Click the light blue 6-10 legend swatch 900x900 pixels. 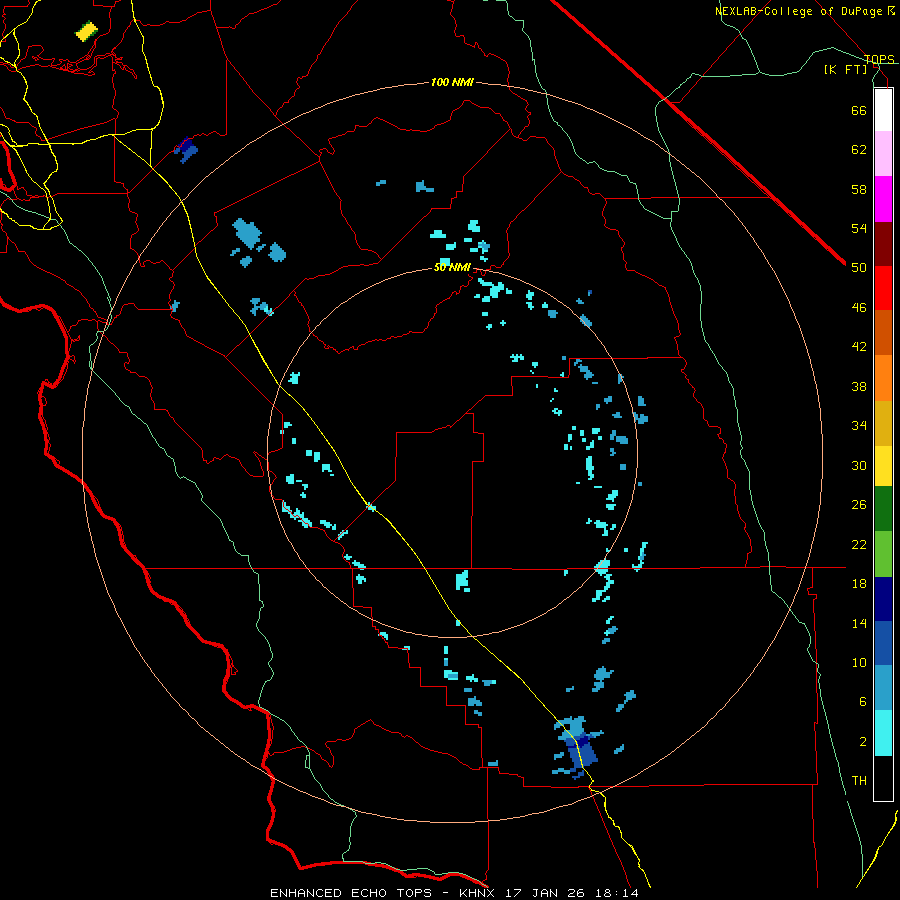pos(883,688)
